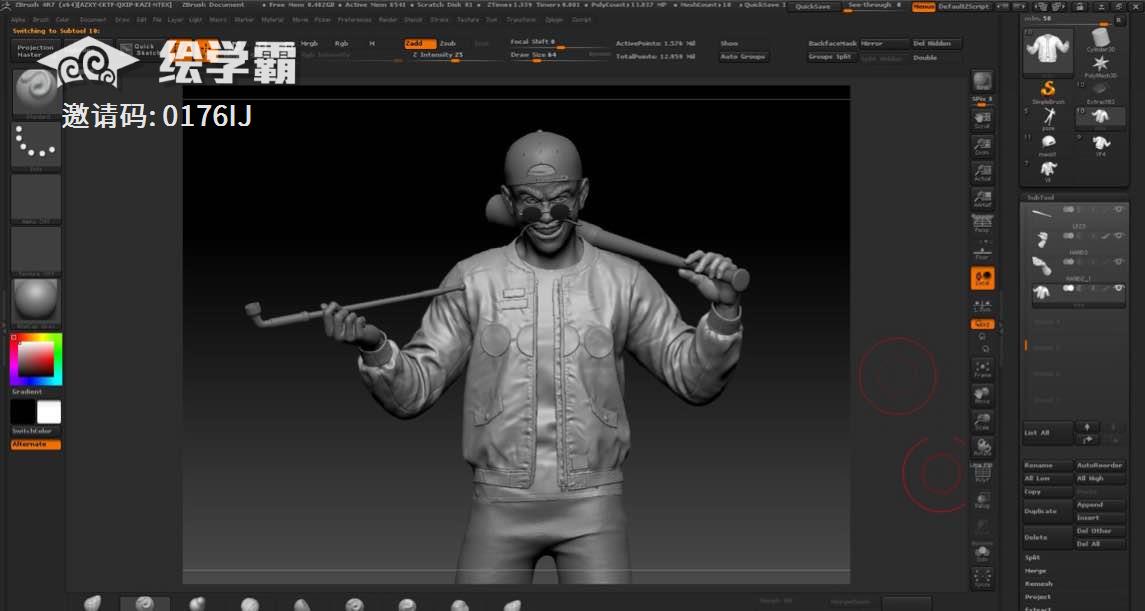
Task: Pick the SimpleBrush tool
Action: pos(1048,91)
